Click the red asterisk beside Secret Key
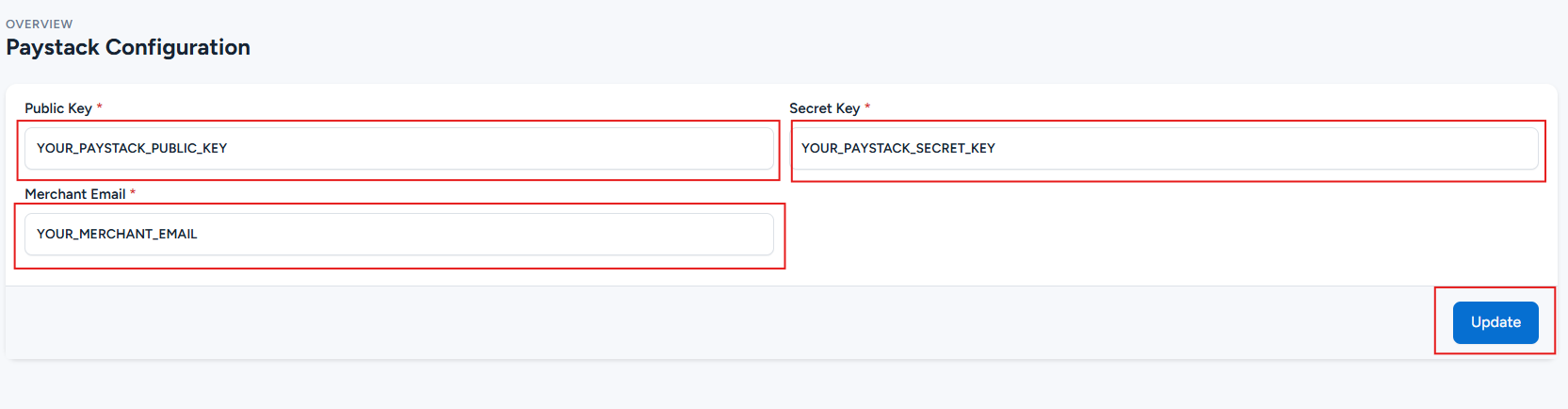This screenshot has height=409, width=1568. pyautogui.click(x=867, y=107)
